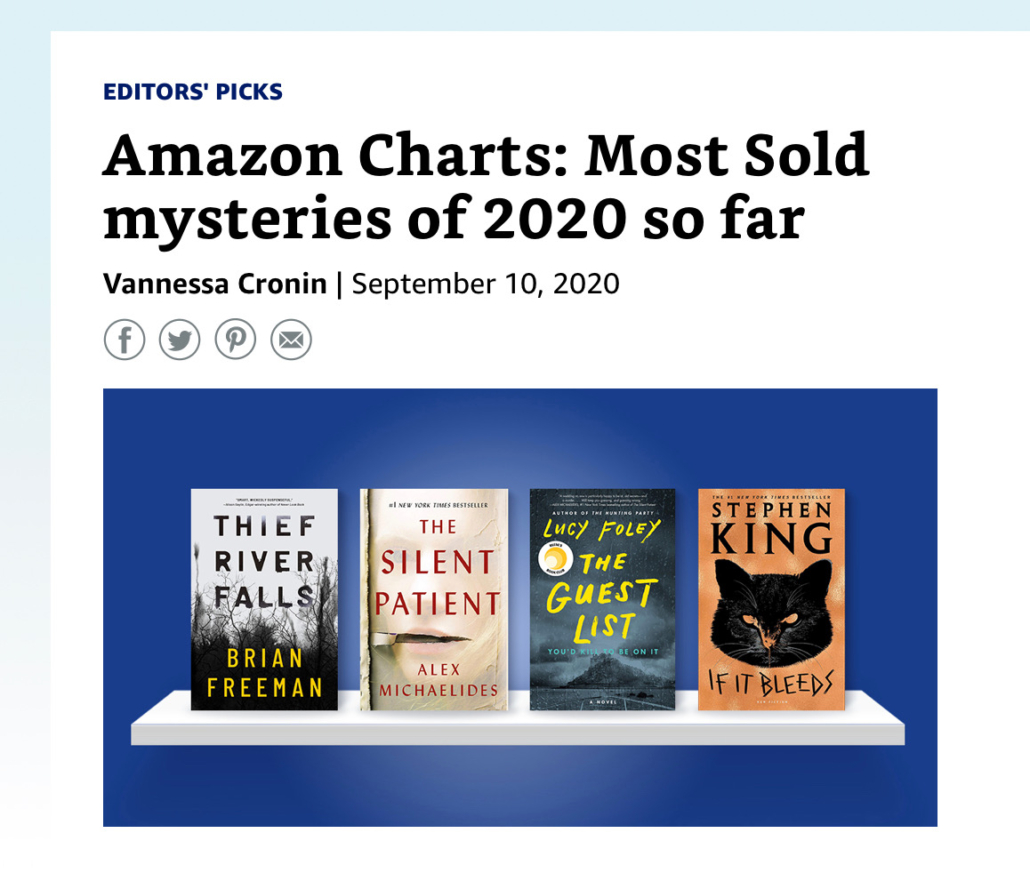
Task: Share the article on Twitter
Action: tap(180, 340)
